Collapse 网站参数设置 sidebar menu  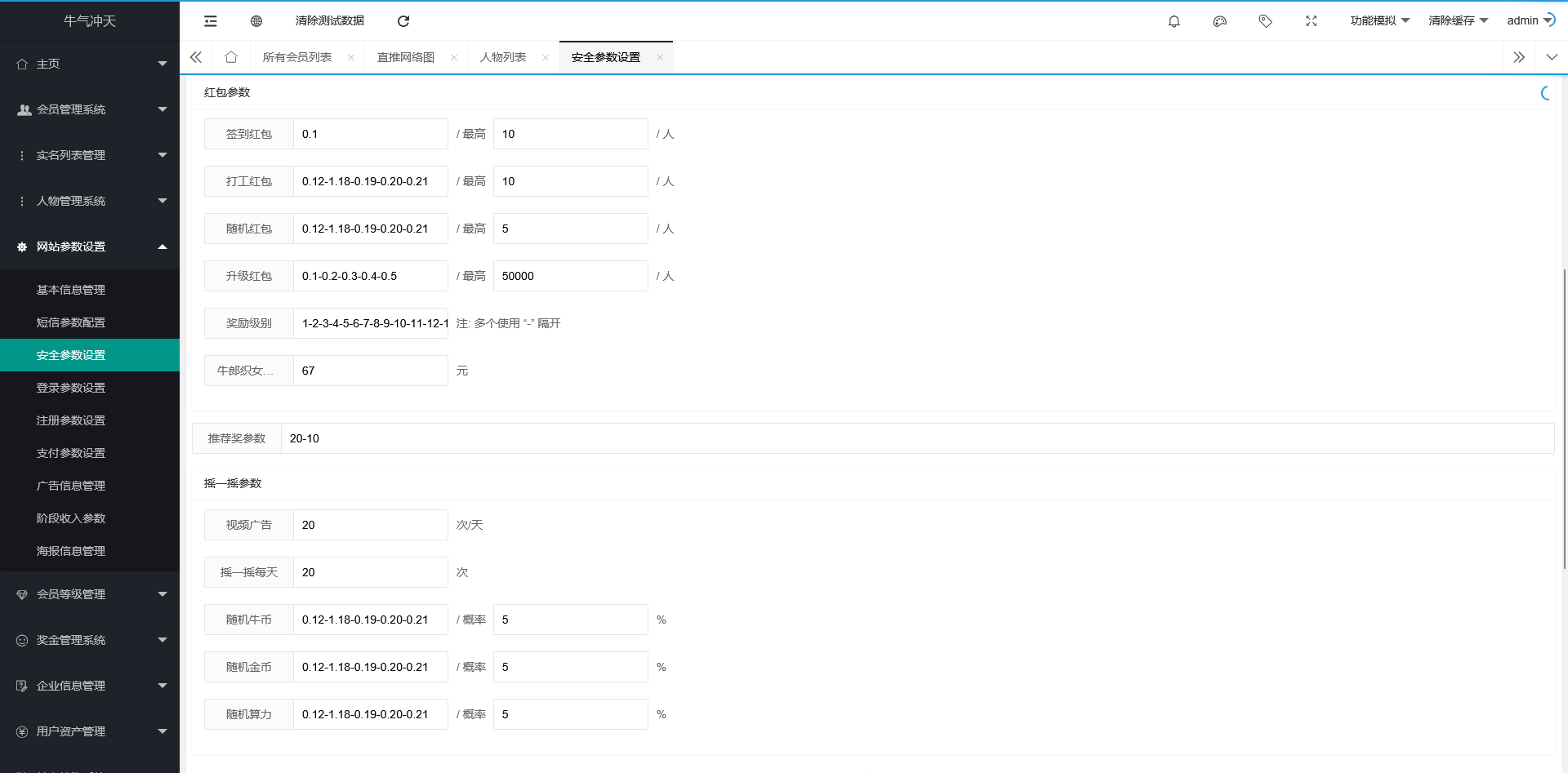click(90, 247)
